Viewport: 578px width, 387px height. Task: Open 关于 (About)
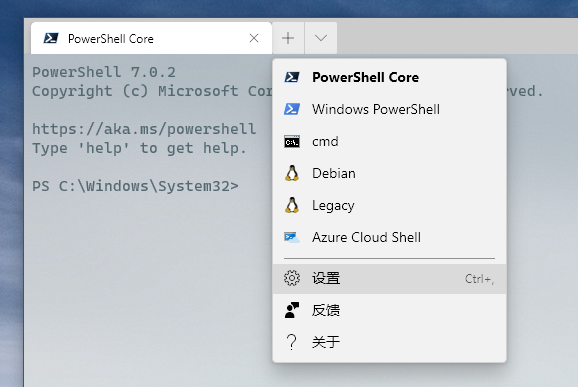point(389,342)
